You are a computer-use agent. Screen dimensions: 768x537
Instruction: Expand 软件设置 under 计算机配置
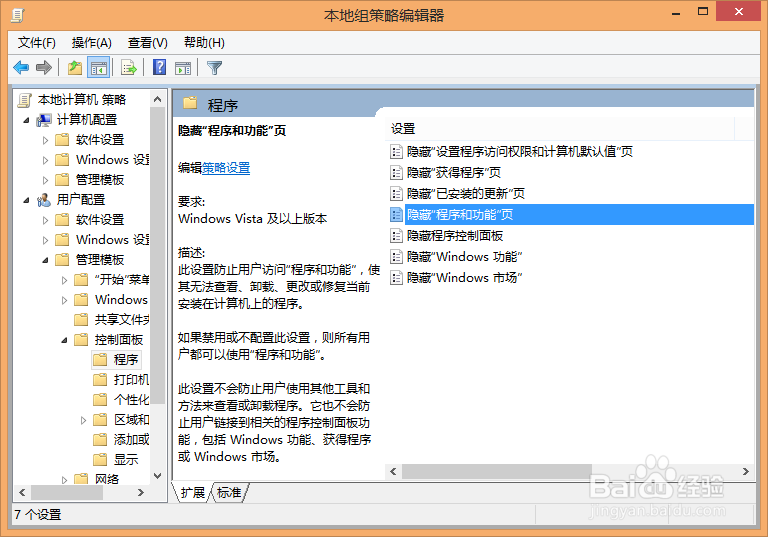[45, 140]
